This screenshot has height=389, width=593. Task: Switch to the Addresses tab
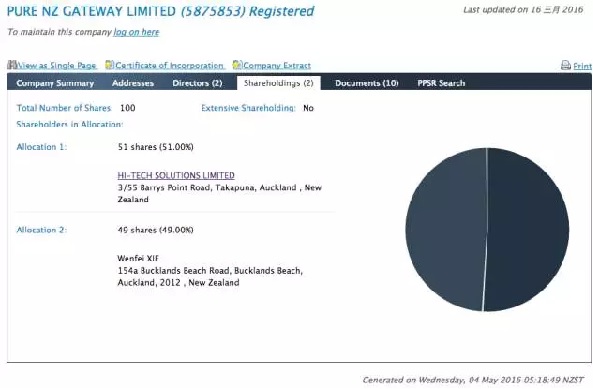click(133, 83)
